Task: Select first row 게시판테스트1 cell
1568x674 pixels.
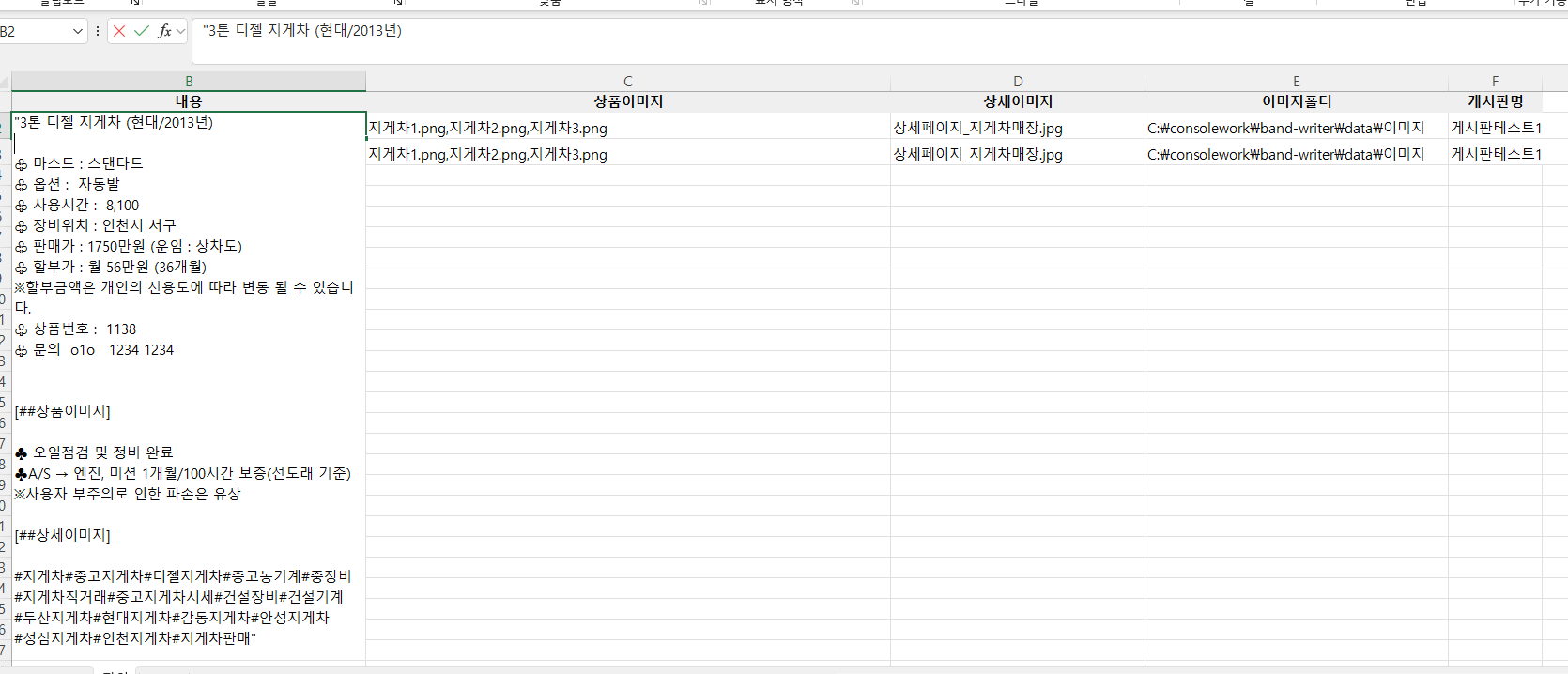Action: (1495, 128)
